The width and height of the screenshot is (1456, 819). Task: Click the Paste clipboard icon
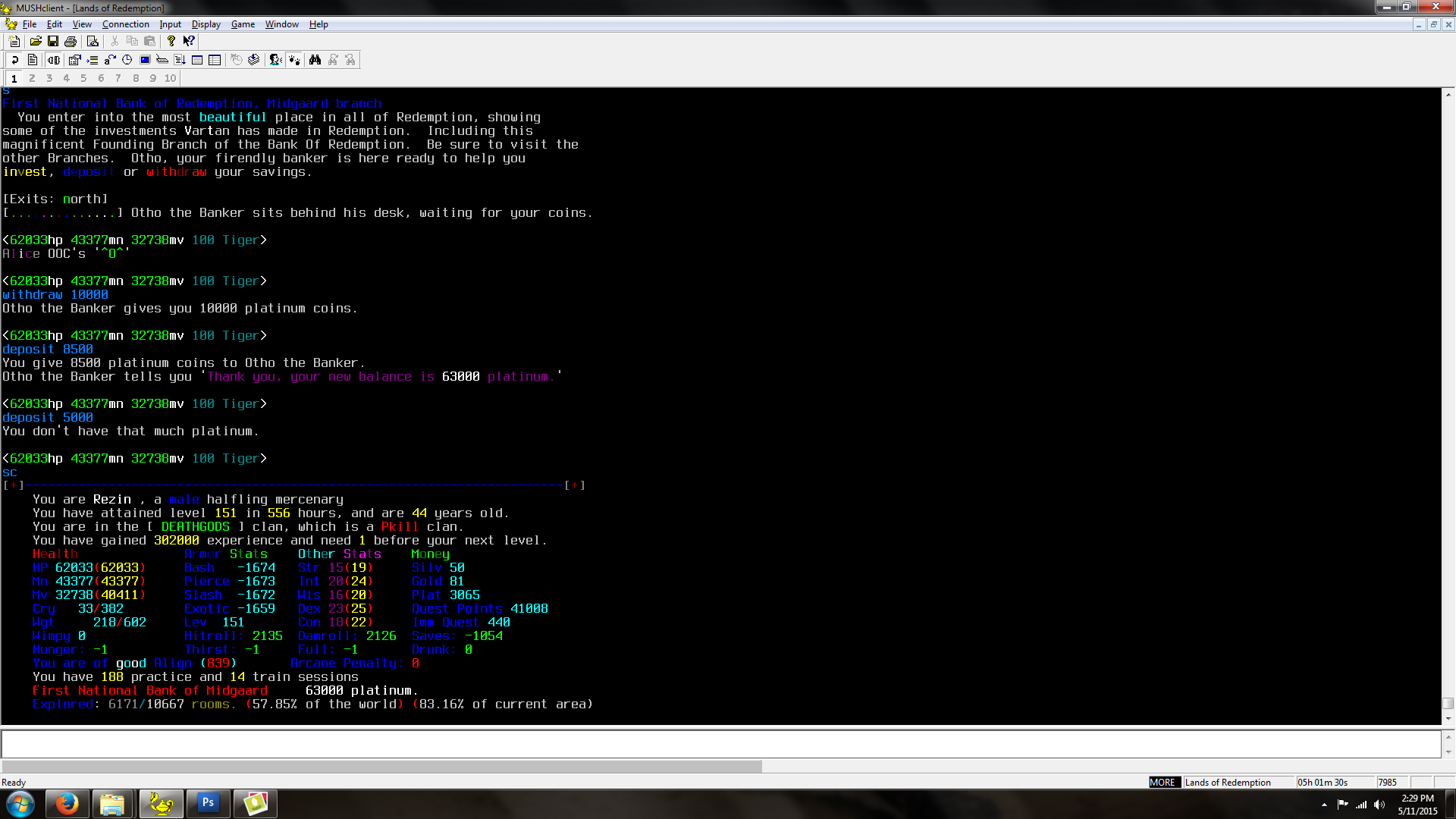[x=149, y=41]
